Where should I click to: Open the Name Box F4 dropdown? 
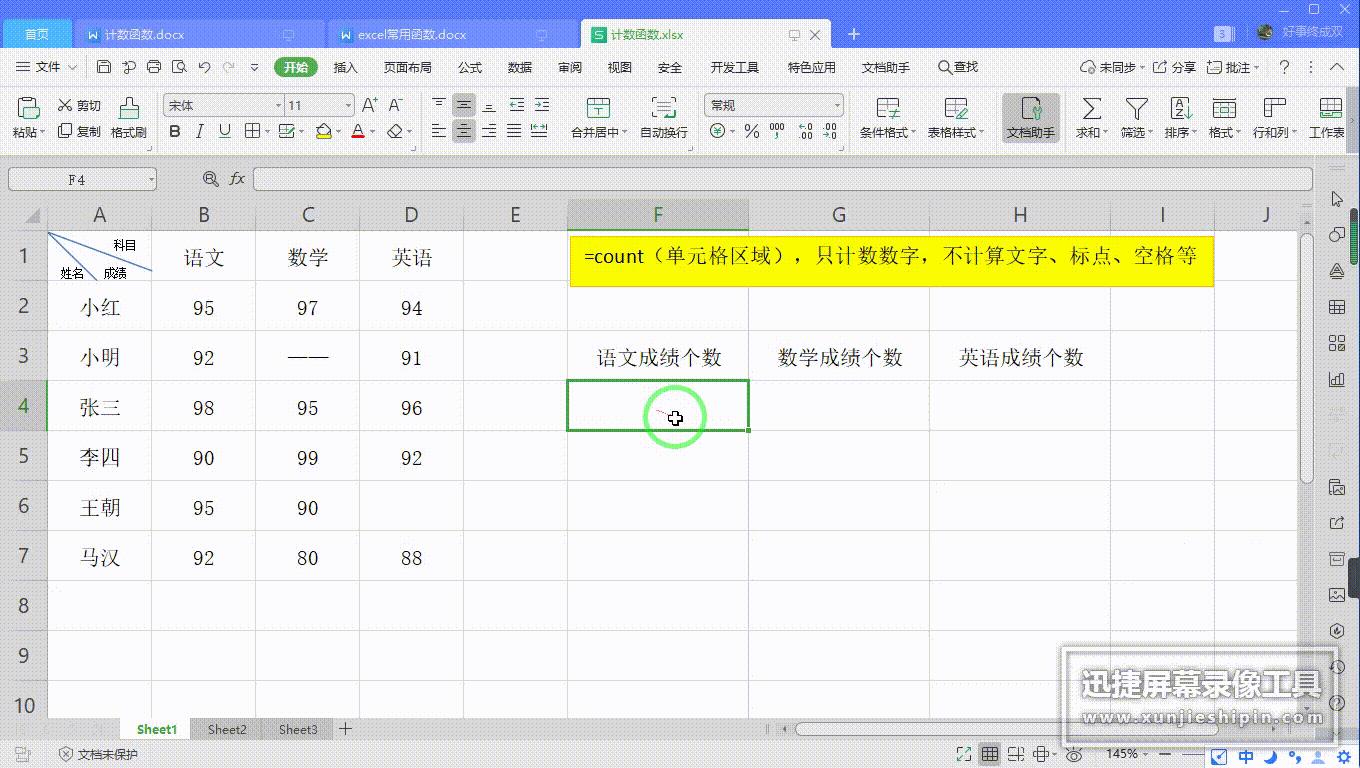151,180
